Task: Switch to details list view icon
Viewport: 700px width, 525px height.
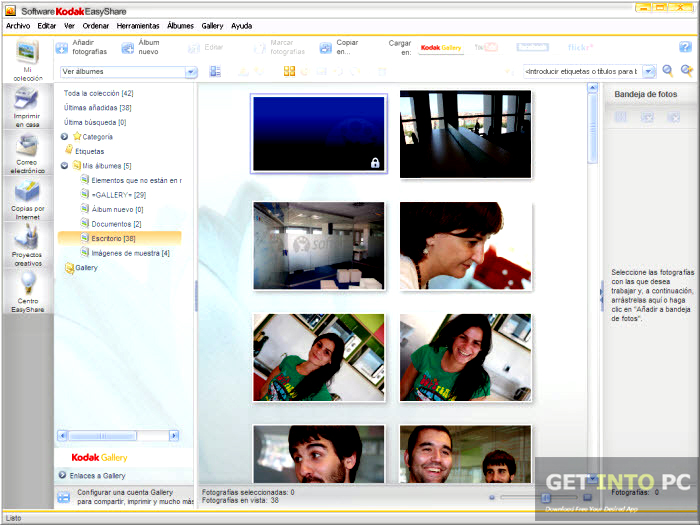Action: point(215,71)
